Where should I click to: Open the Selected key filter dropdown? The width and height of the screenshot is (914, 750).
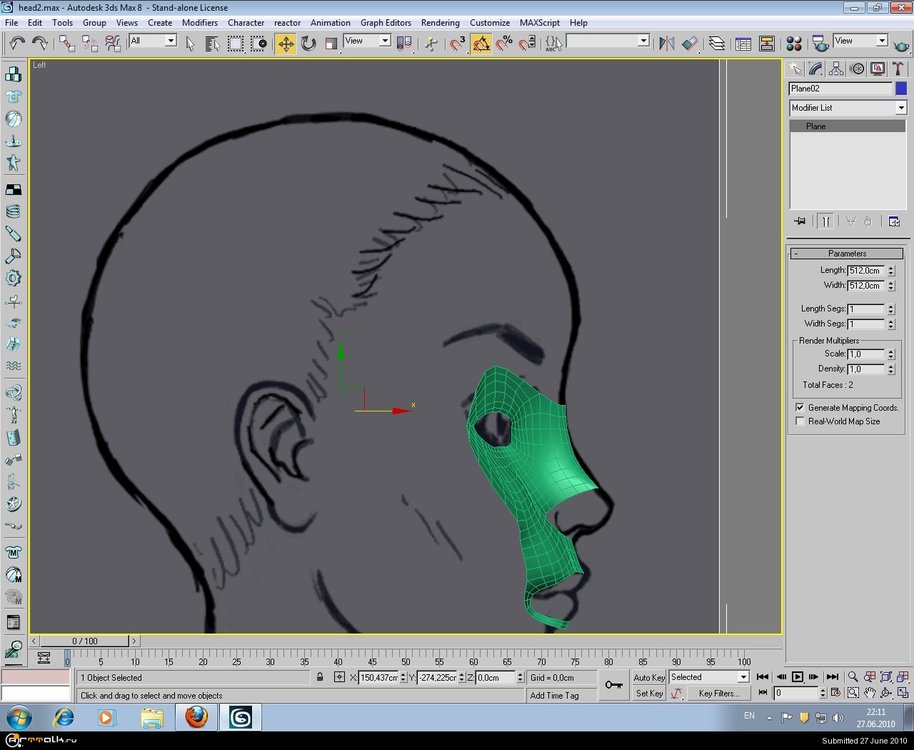(745, 677)
